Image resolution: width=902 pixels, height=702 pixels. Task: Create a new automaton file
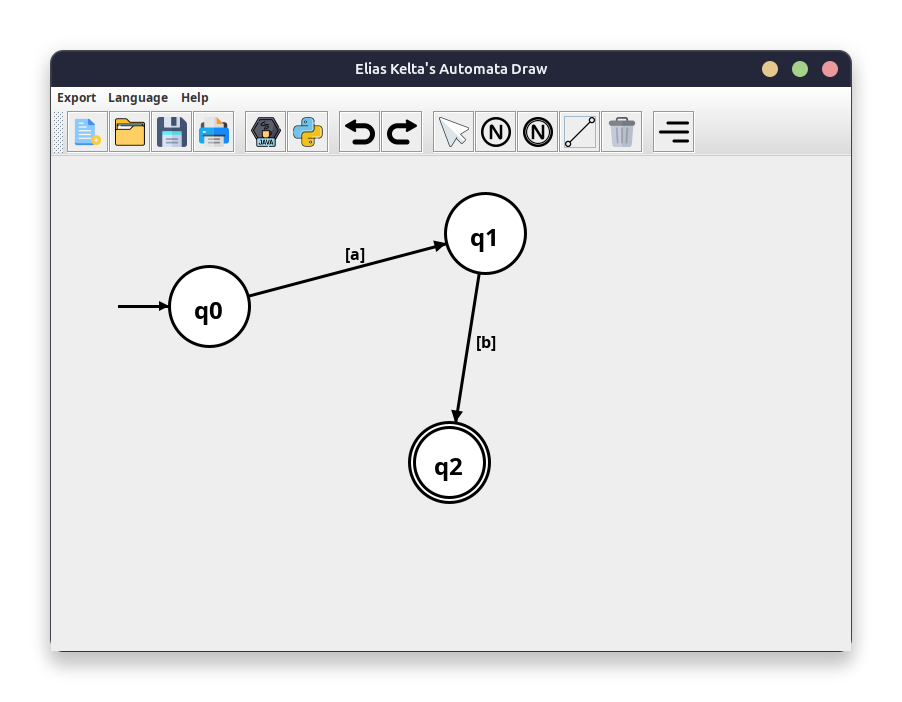(87, 132)
